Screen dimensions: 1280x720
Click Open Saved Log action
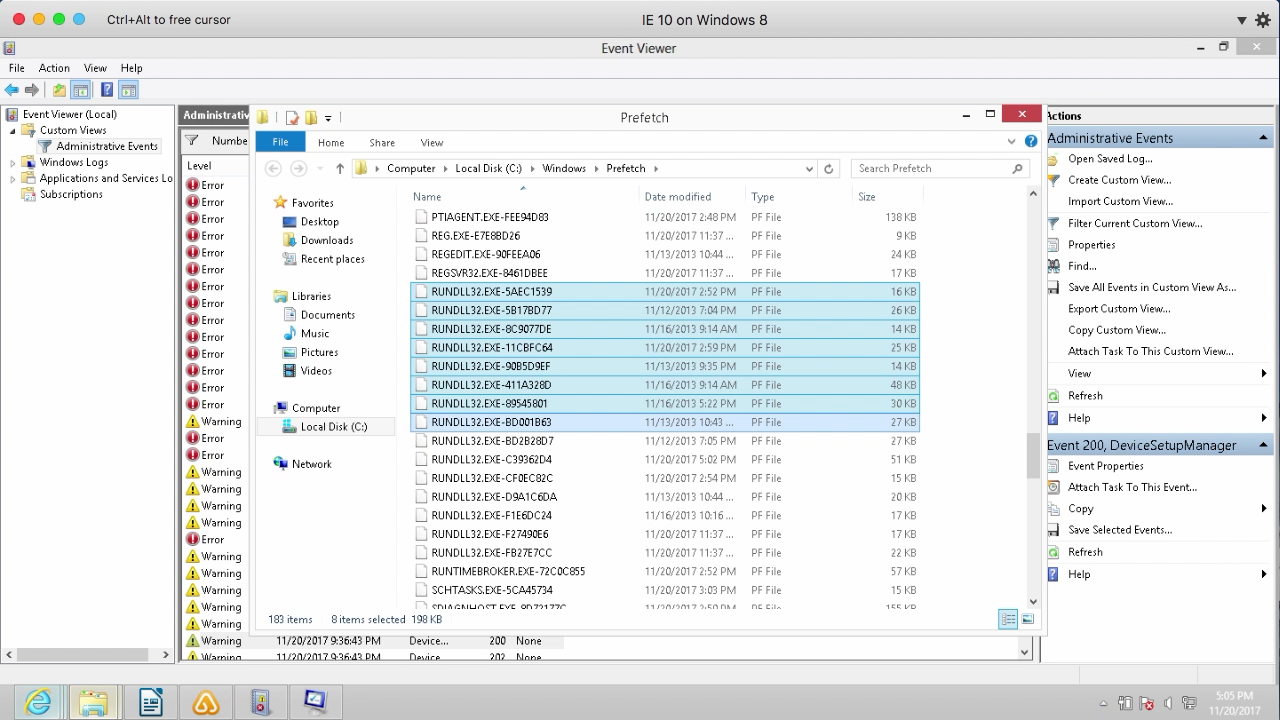[1110, 159]
